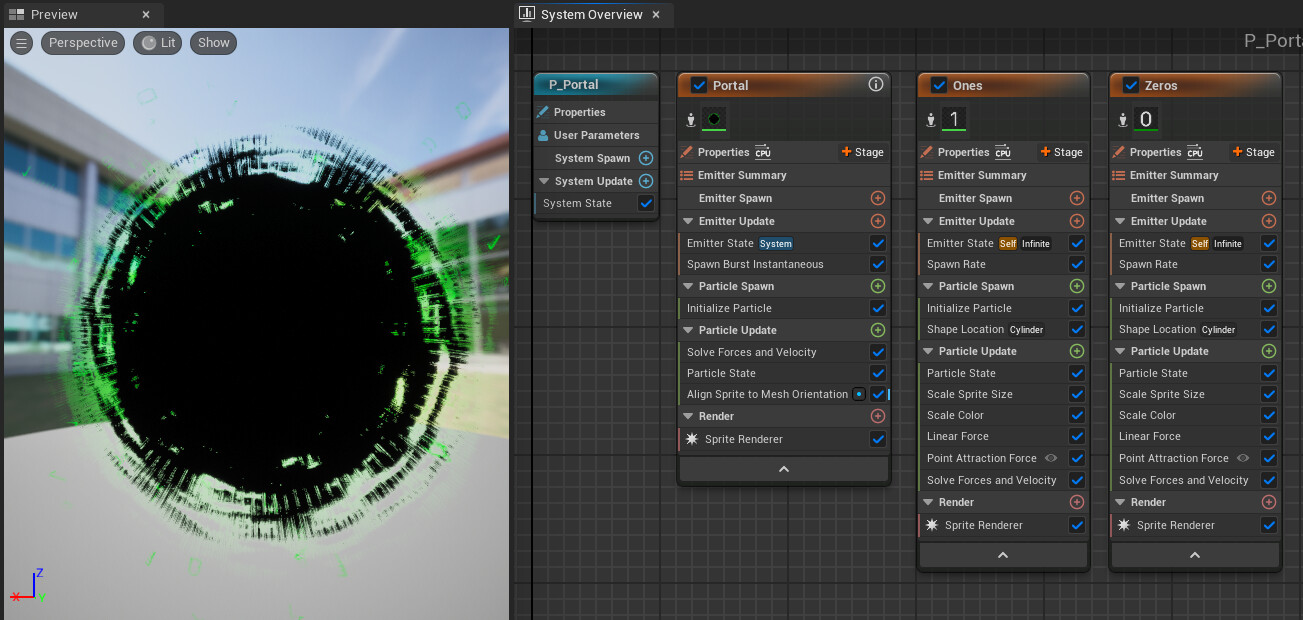Add a module to Zeros Particle Spawn
1303x620 pixels.
1269,286
